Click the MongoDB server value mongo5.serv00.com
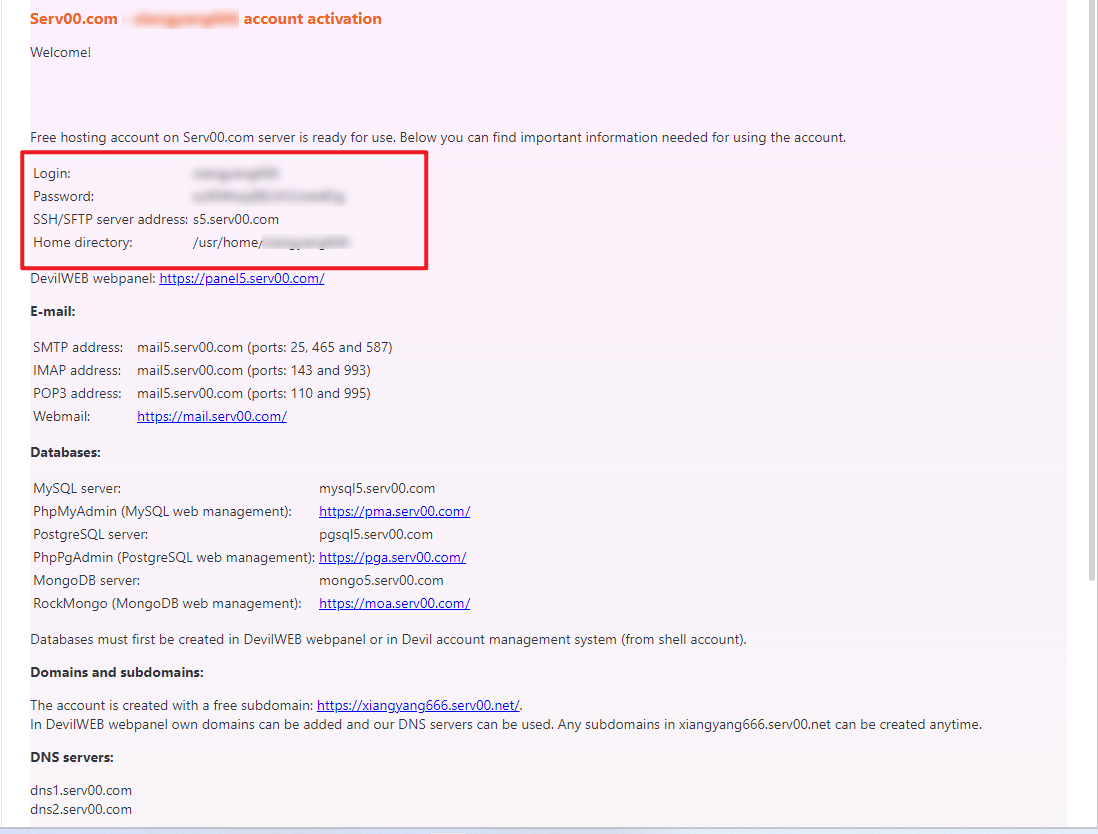1098x834 pixels. [x=381, y=581]
